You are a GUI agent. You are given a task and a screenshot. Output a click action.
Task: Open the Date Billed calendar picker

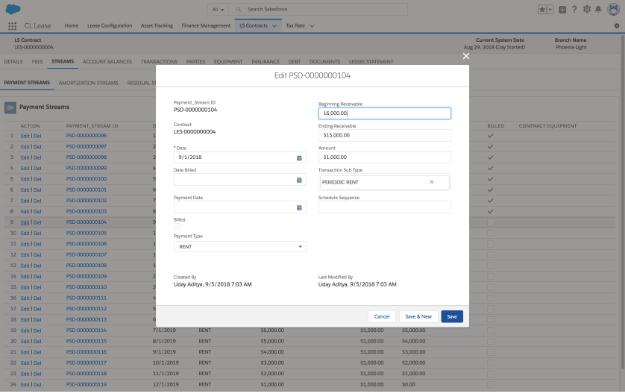[299, 180]
